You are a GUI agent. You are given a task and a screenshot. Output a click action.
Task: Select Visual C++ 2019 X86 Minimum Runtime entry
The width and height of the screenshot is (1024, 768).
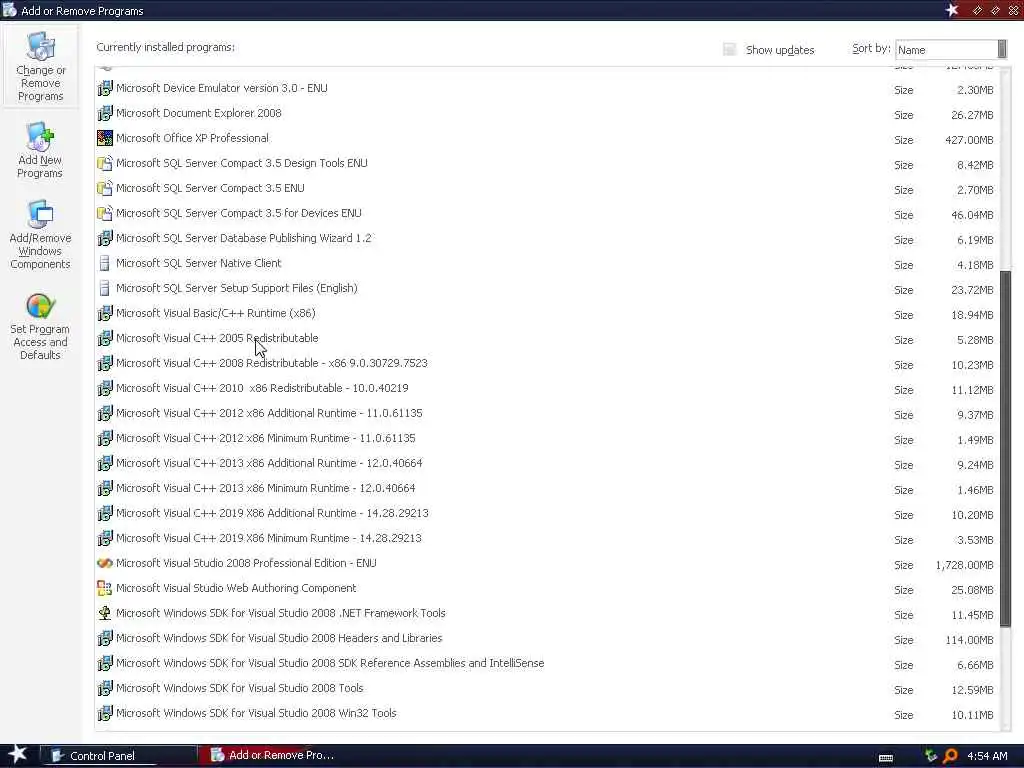547,538
